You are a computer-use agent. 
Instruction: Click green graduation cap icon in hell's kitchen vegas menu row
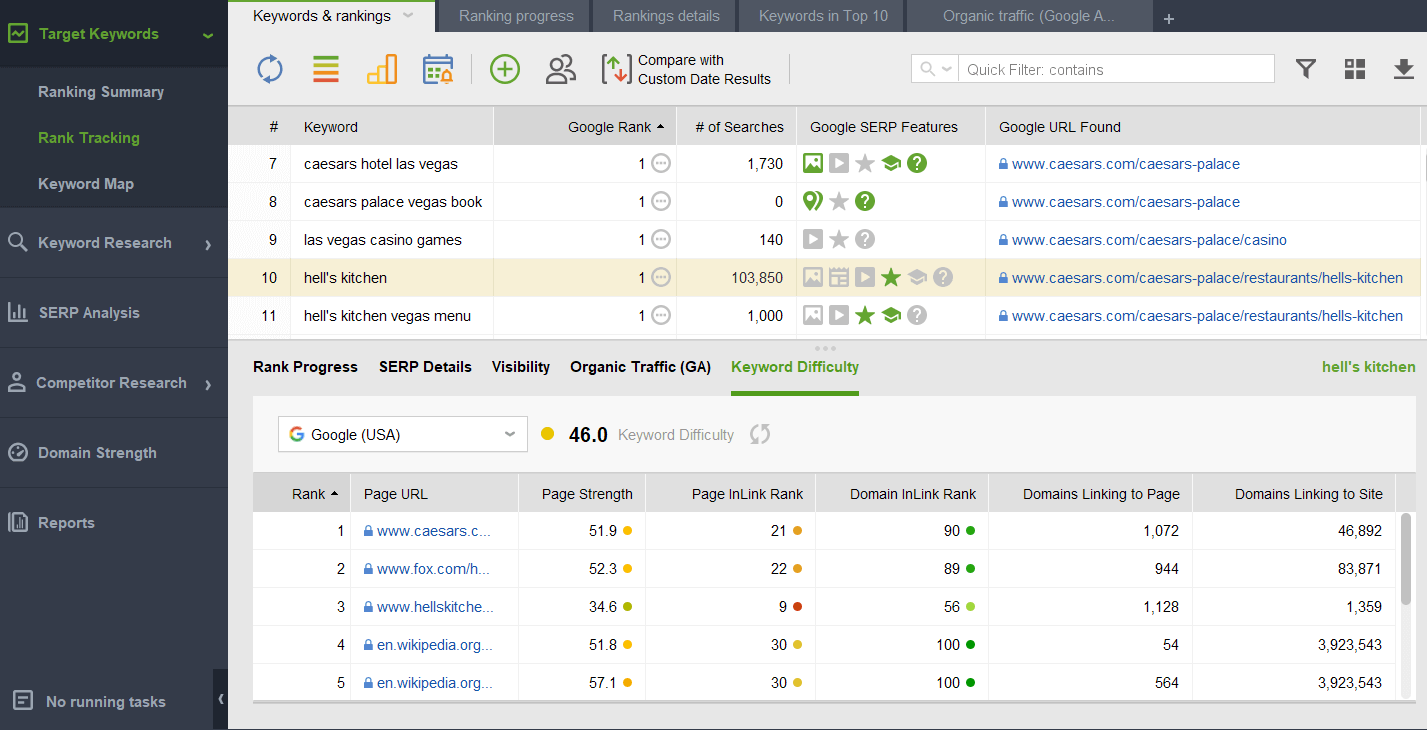pyautogui.click(x=891, y=316)
